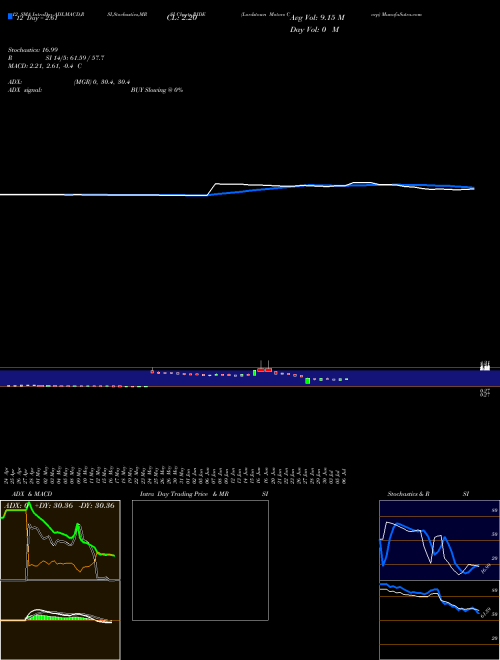This screenshot has height=660, width=500.
Task: Click the 'Stochastics & R' panel title
Action: pyautogui.click(x=409, y=494)
